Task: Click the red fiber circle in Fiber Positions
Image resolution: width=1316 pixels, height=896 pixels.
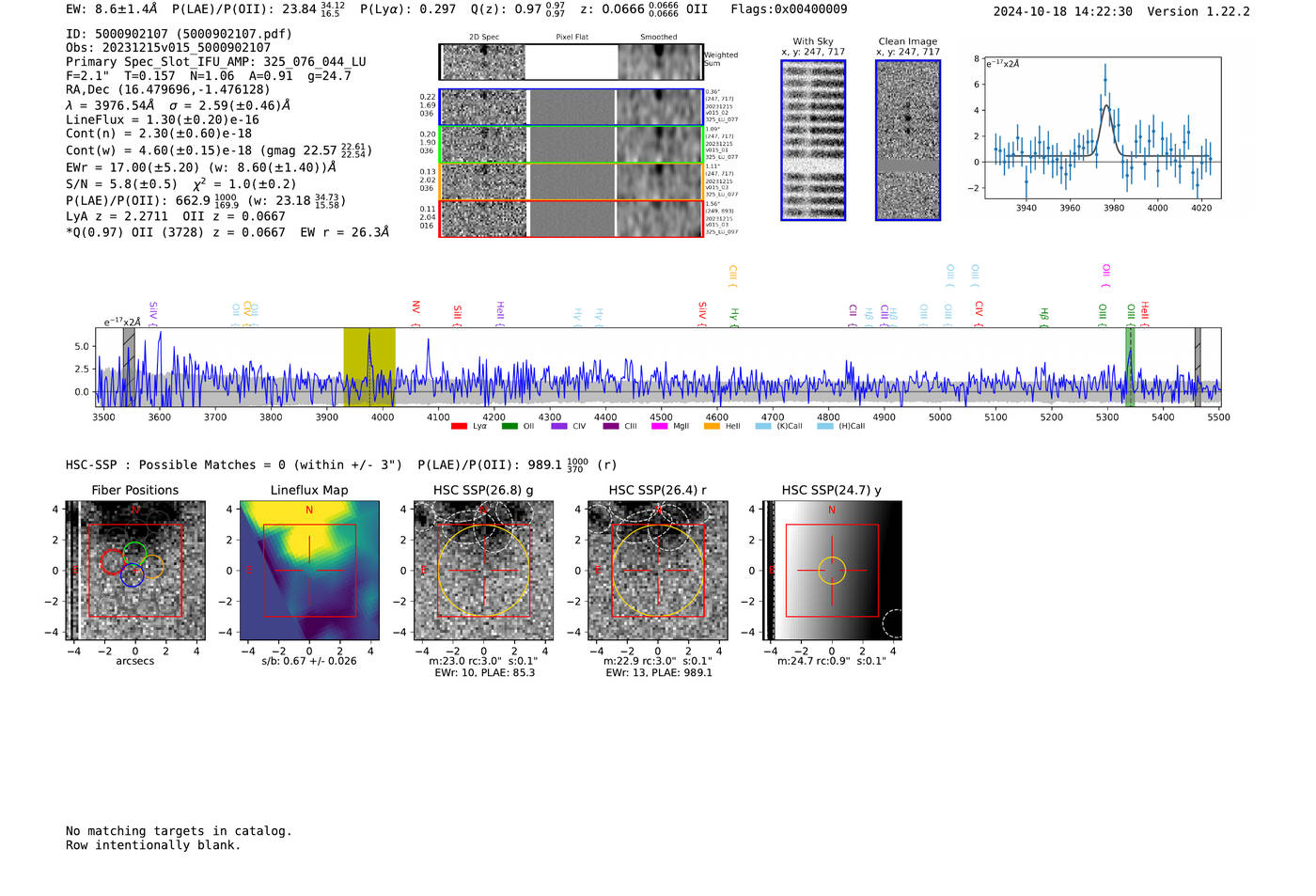Action: pyautogui.click(x=112, y=561)
